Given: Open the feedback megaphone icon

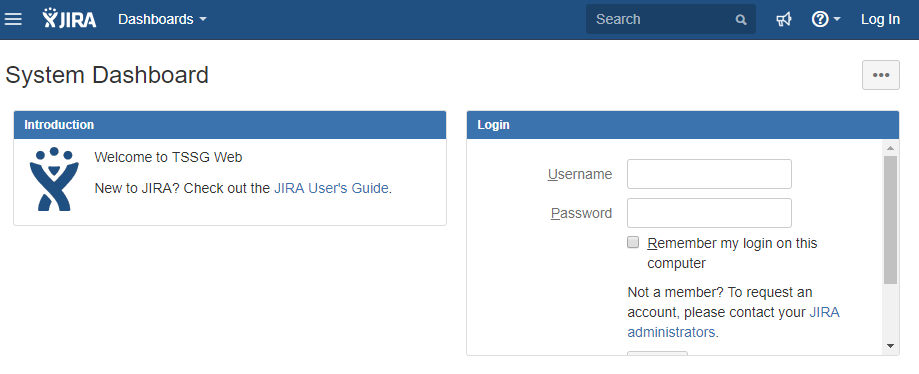Looking at the screenshot, I should (784, 19).
